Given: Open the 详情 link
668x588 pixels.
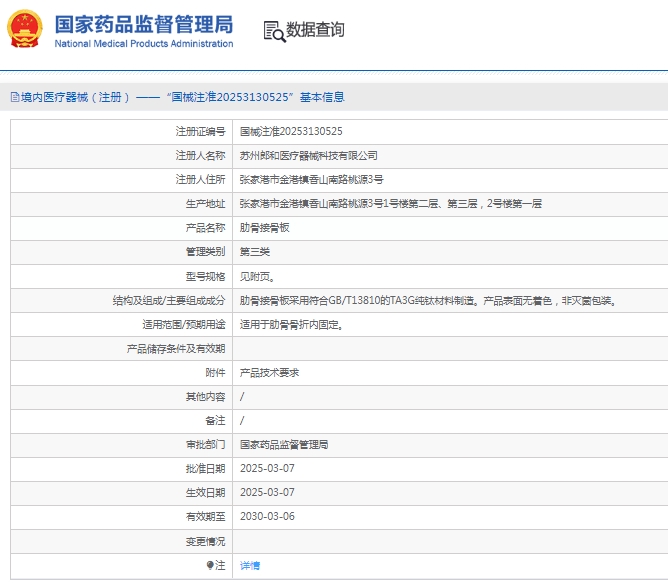Looking at the screenshot, I should (250, 565).
